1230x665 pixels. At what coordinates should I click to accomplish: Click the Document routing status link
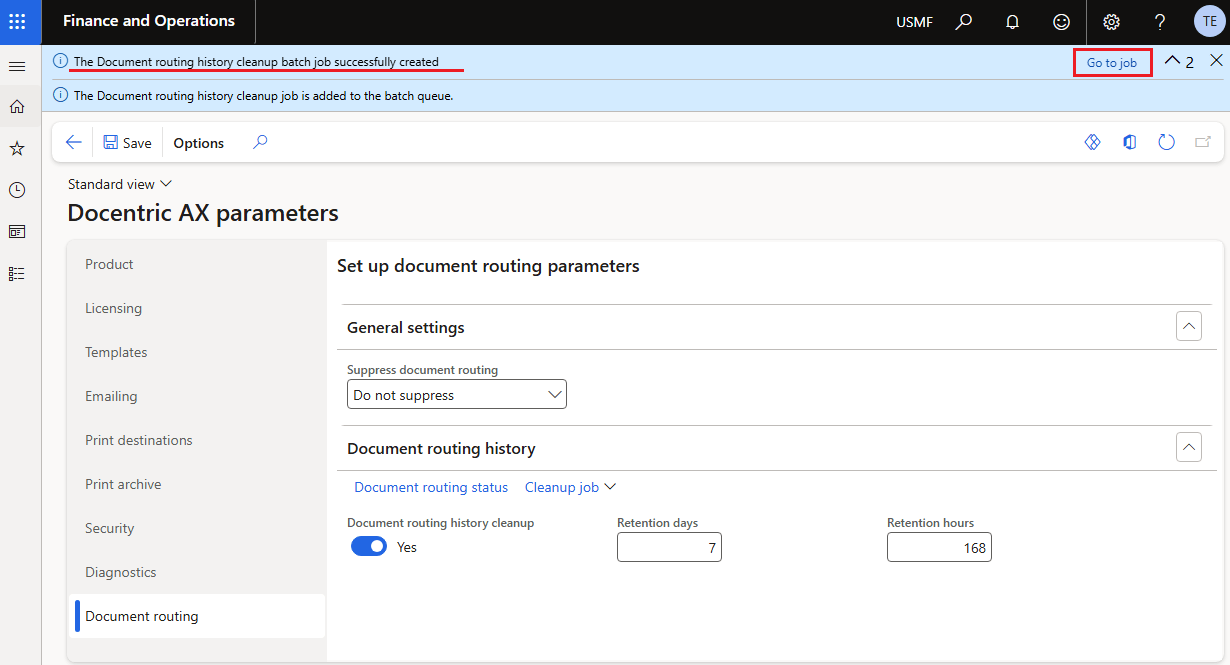(431, 487)
